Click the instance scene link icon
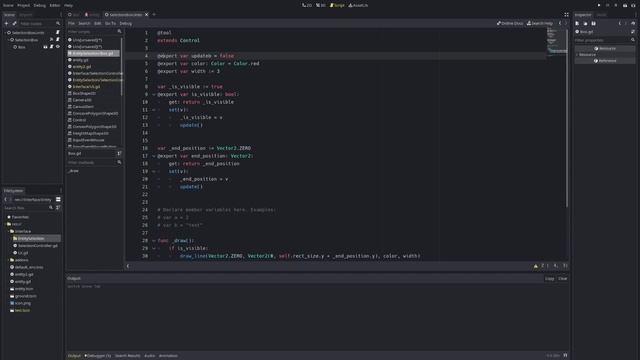 tap(14, 24)
